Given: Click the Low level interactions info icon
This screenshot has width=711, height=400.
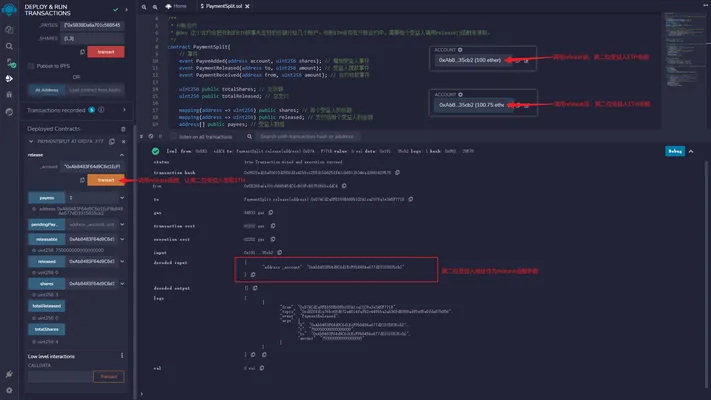Looking at the screenshot, I should pyautogui.click(x=122, y=356).
